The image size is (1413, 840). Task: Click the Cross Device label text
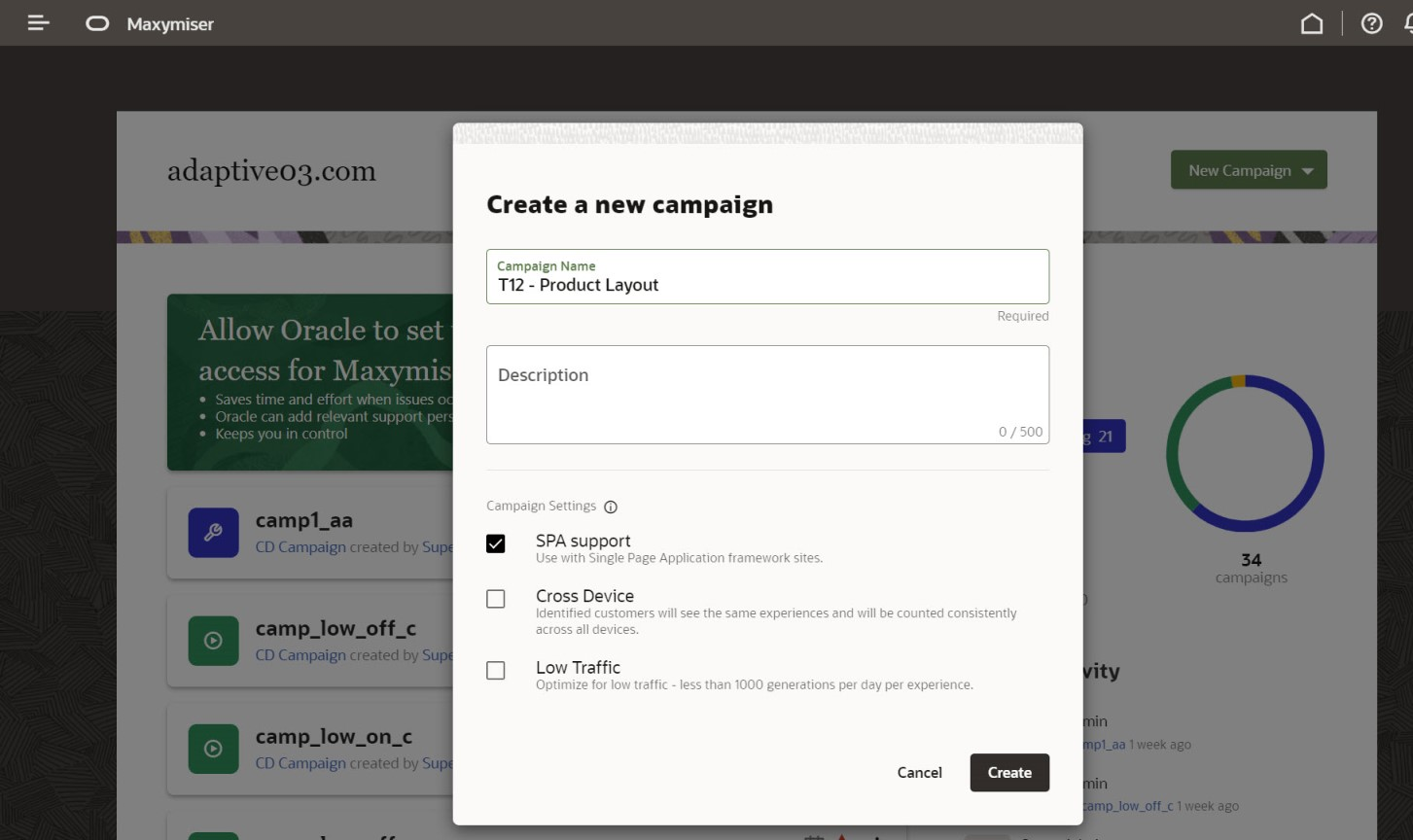[584, 596]
